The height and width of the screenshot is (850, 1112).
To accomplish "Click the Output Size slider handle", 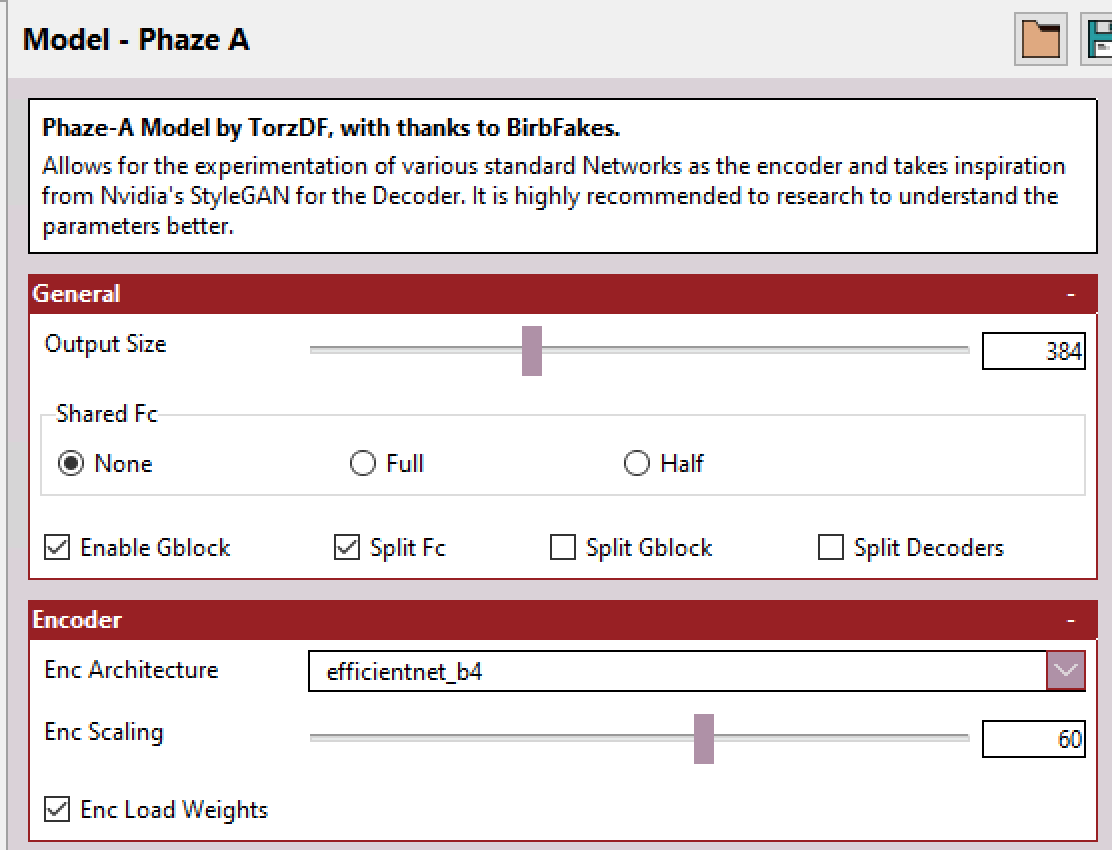I will tap(532, 351).
